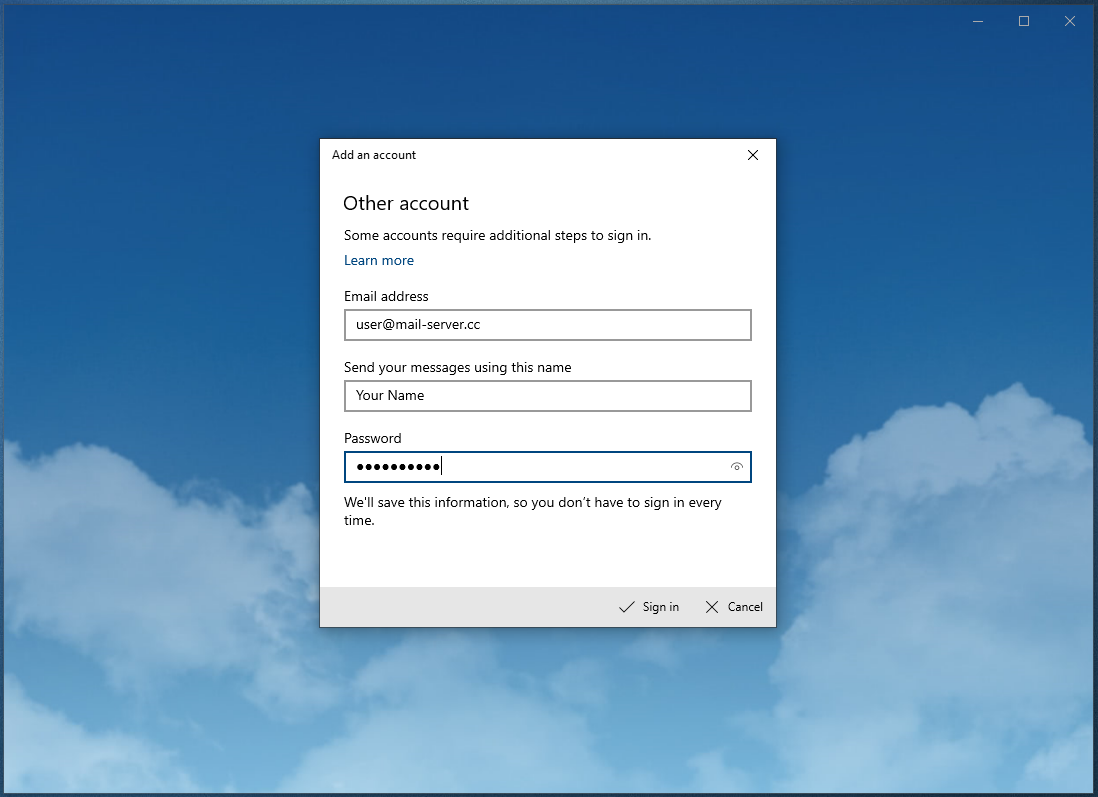Focus the Email address input field

coord(547,325)
